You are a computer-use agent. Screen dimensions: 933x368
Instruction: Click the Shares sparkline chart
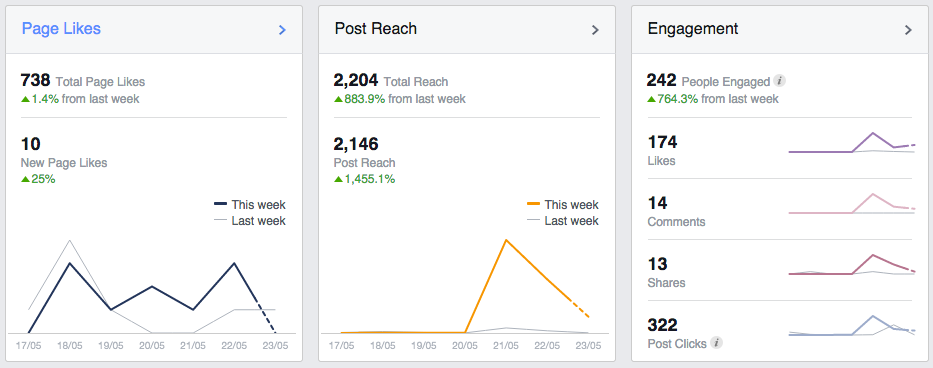coord(851,264)
